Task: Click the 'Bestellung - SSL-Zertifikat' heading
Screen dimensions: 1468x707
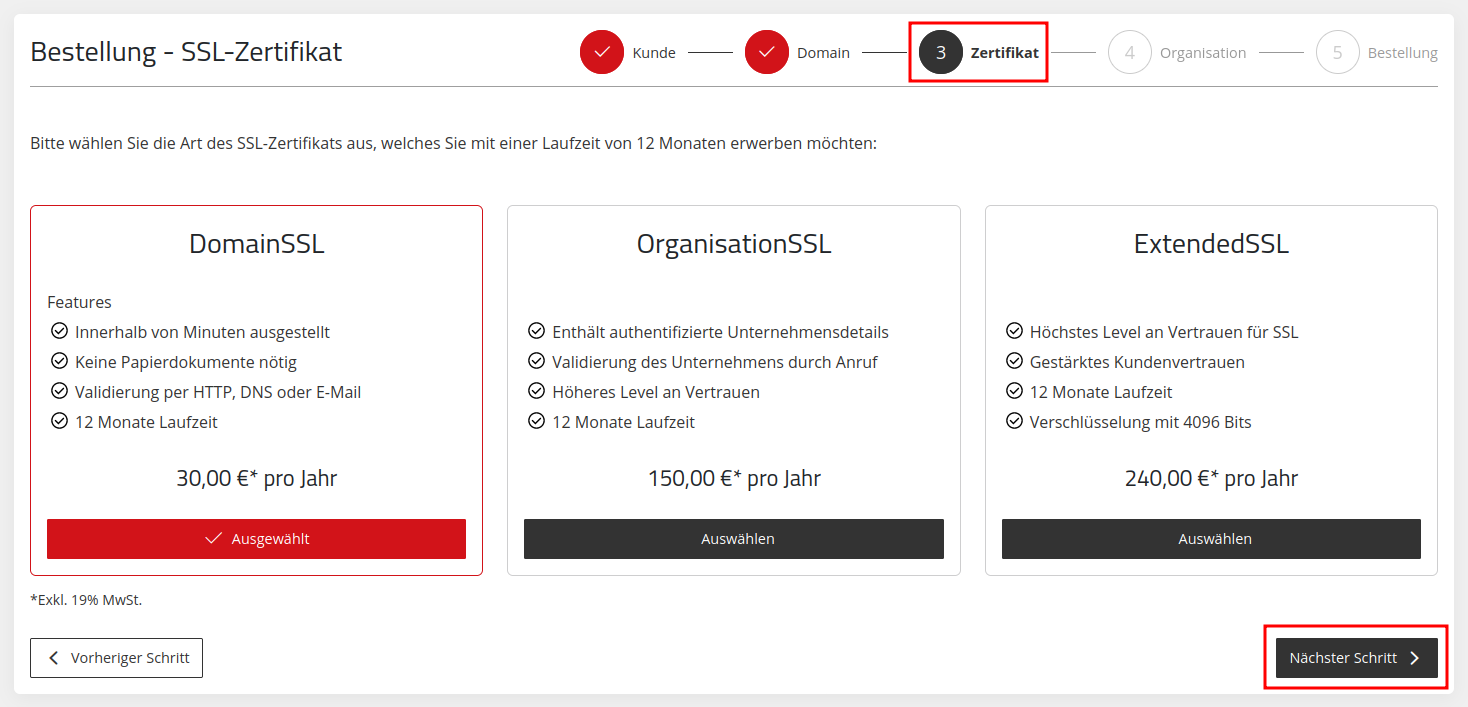Action: pyautogui.click(x=186, y=52)
